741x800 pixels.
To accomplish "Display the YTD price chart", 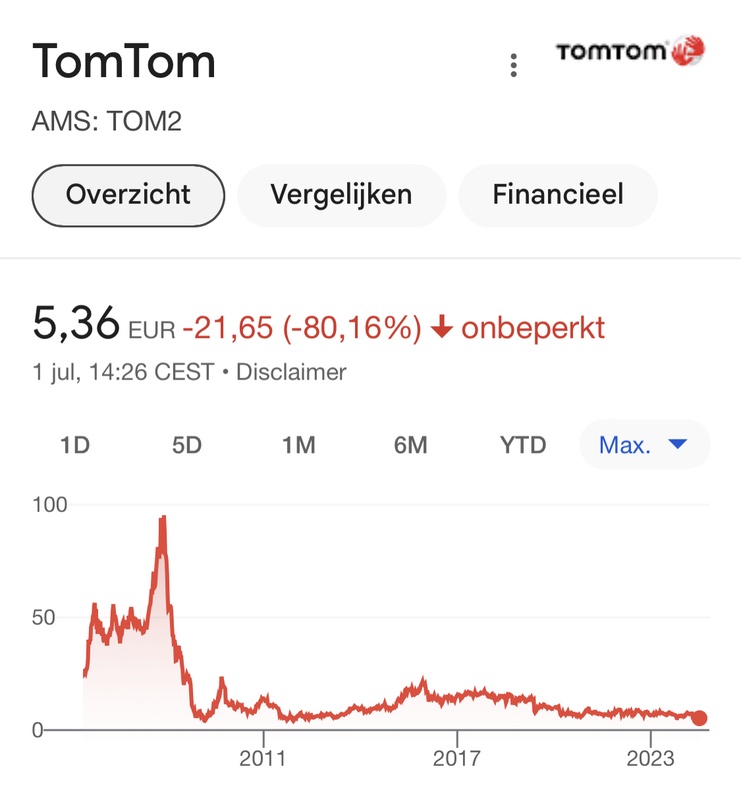I will [x=523, y=445].
